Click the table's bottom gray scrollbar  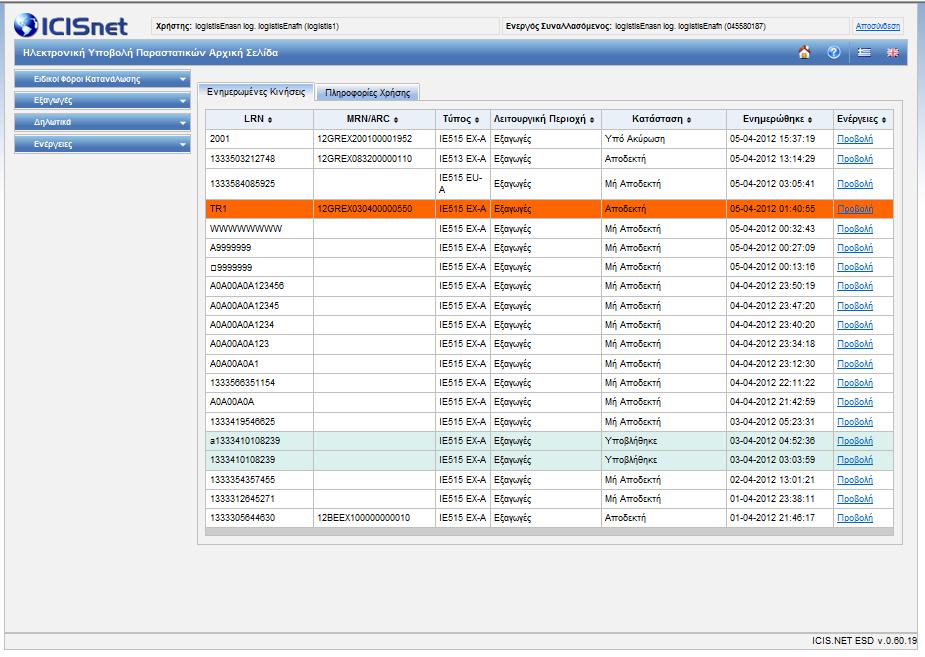click(x=549, y=532)
